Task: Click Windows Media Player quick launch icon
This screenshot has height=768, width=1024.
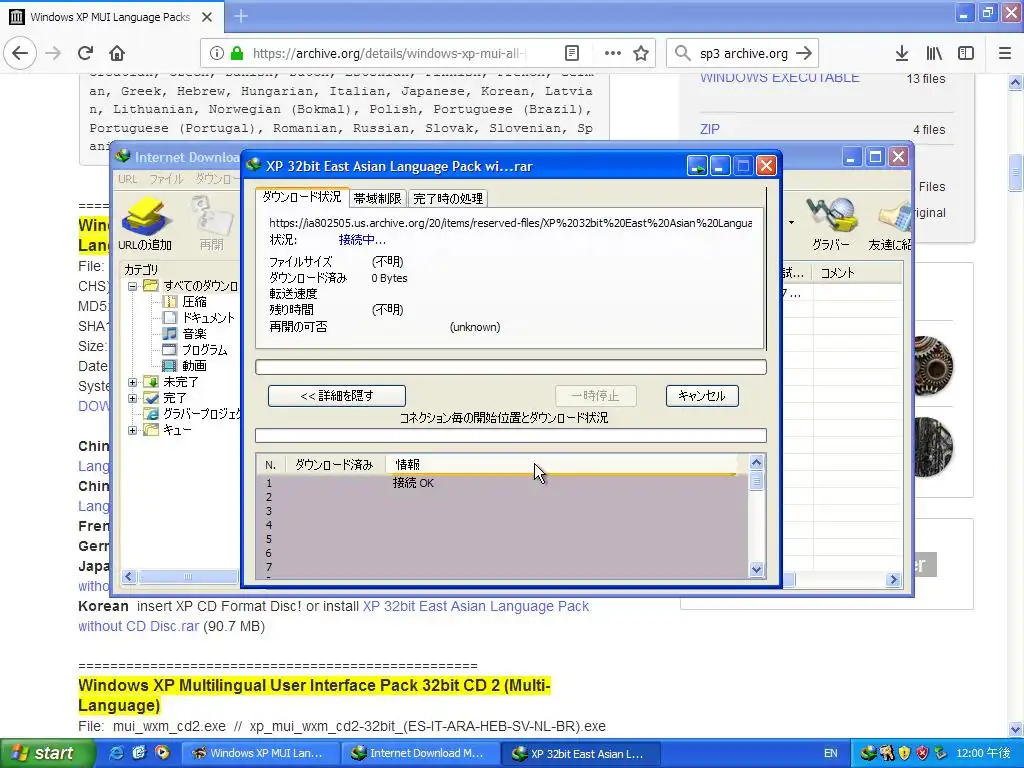Action: [162, 753]
